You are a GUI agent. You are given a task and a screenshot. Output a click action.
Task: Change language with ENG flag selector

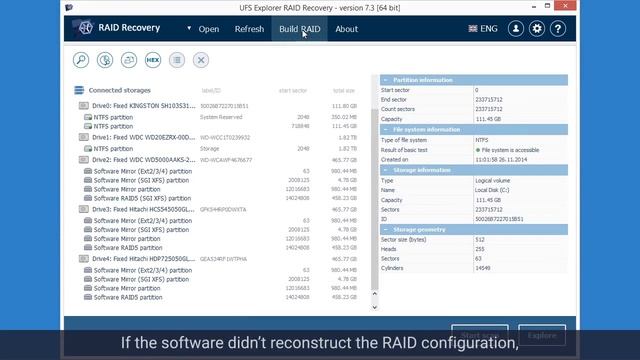coord(483,29)
